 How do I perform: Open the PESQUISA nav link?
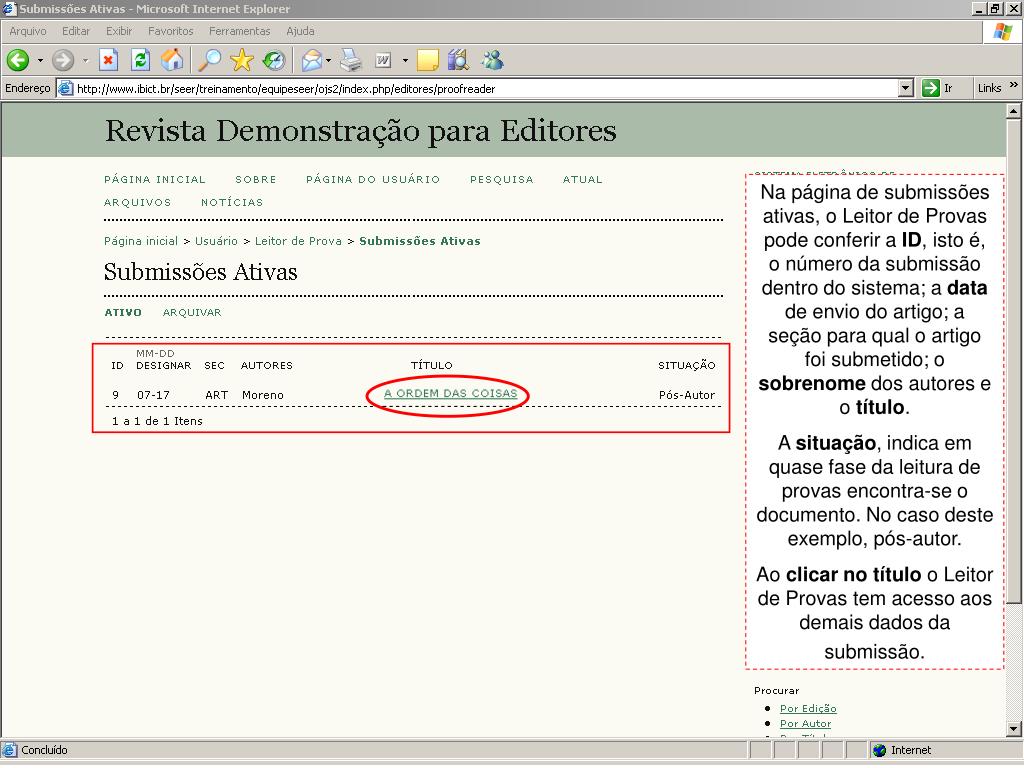click(502, 180)
